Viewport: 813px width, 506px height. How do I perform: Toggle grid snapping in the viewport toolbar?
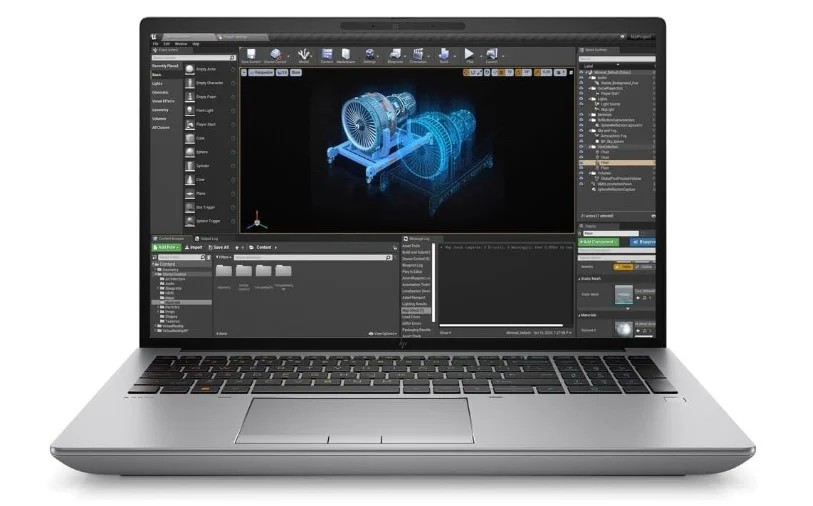tap(502, 73)
